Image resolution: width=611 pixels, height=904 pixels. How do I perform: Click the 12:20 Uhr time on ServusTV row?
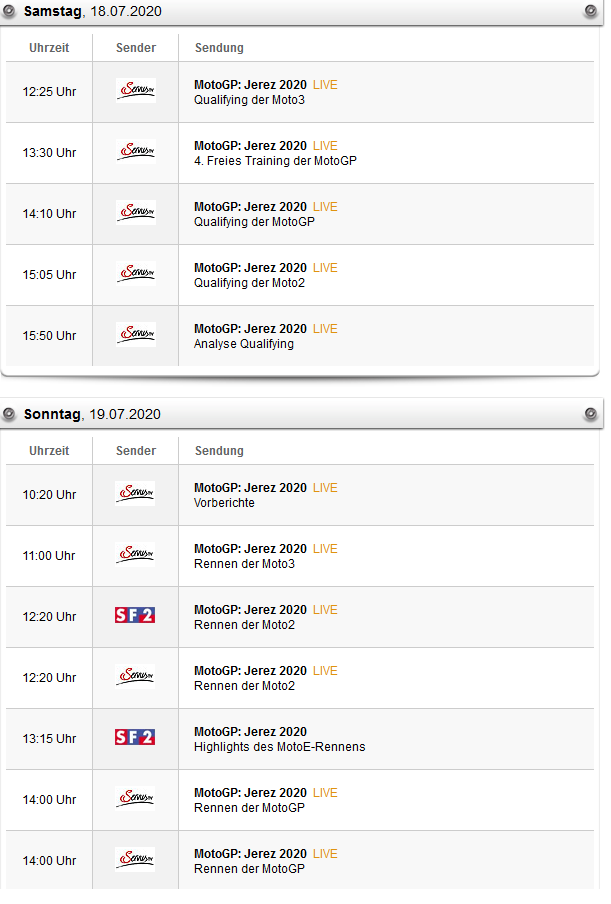coord(49,678)
